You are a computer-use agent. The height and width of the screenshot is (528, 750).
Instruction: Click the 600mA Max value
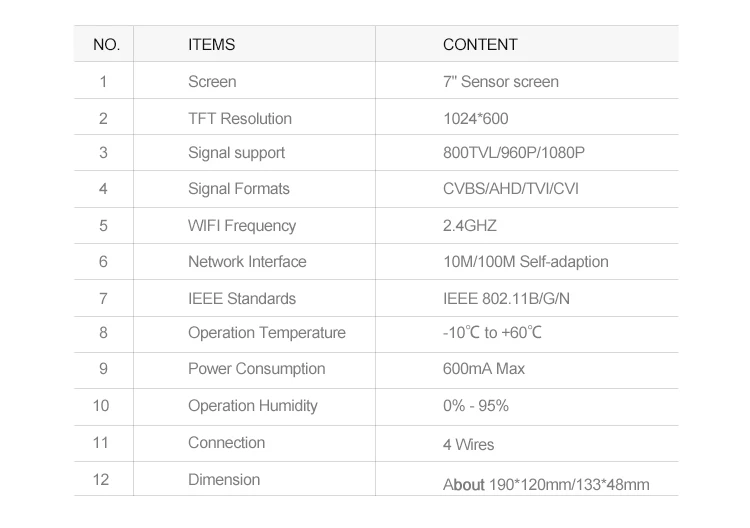483,369
